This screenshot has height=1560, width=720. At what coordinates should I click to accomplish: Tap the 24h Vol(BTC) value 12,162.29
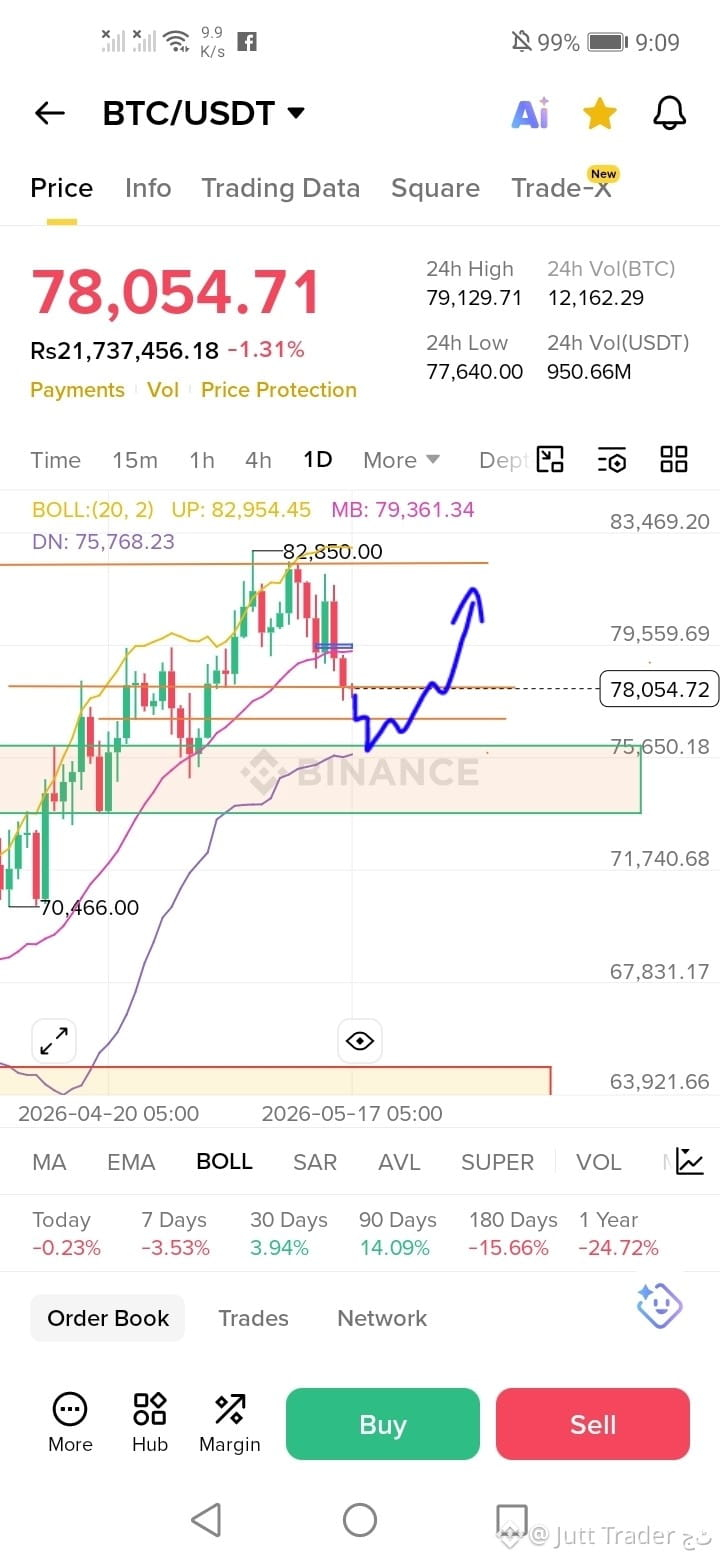click(596, 298)
